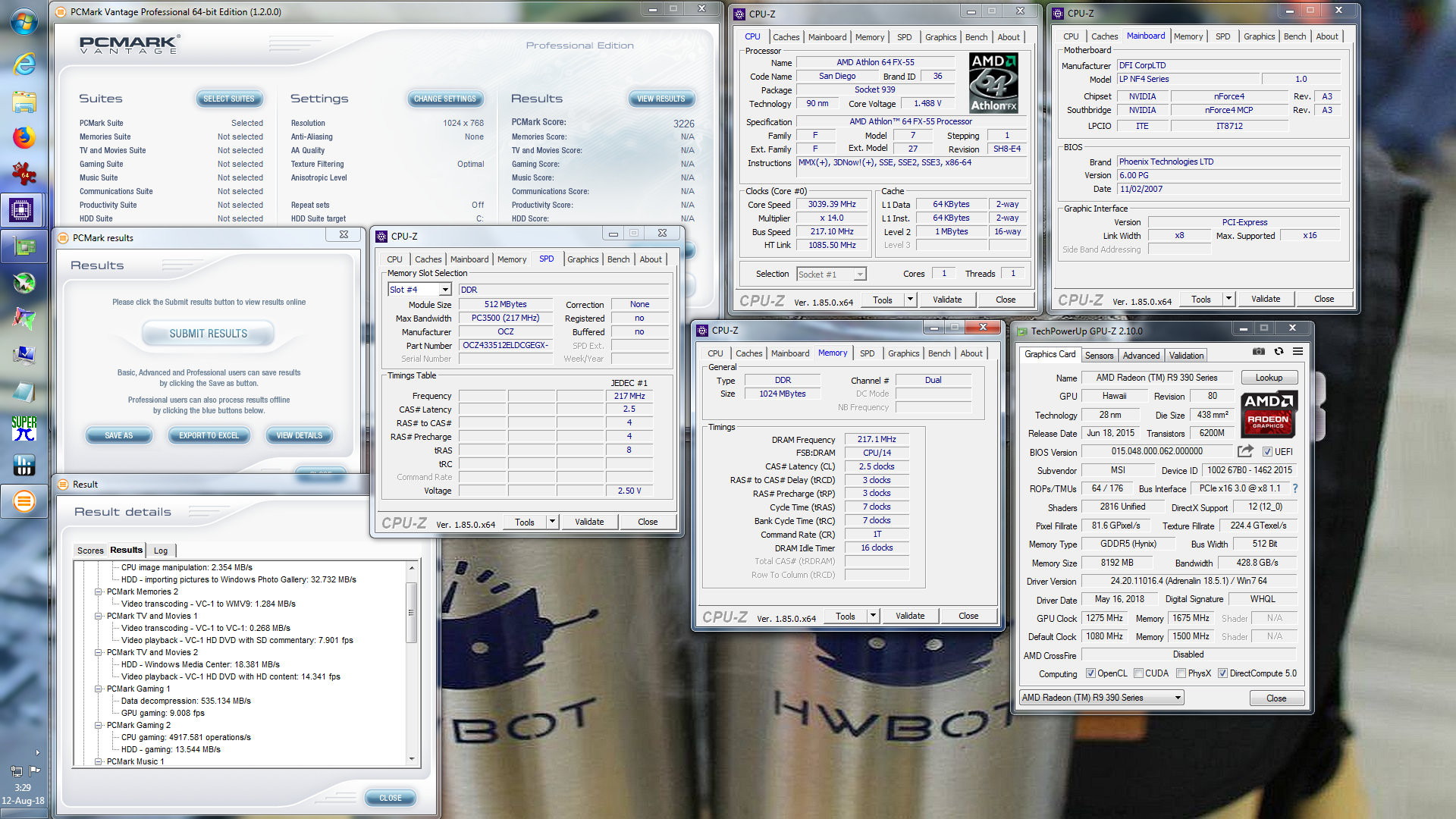
Task: Collapse the PCMark Gaming 2 tree node
Action: [98, 725]
